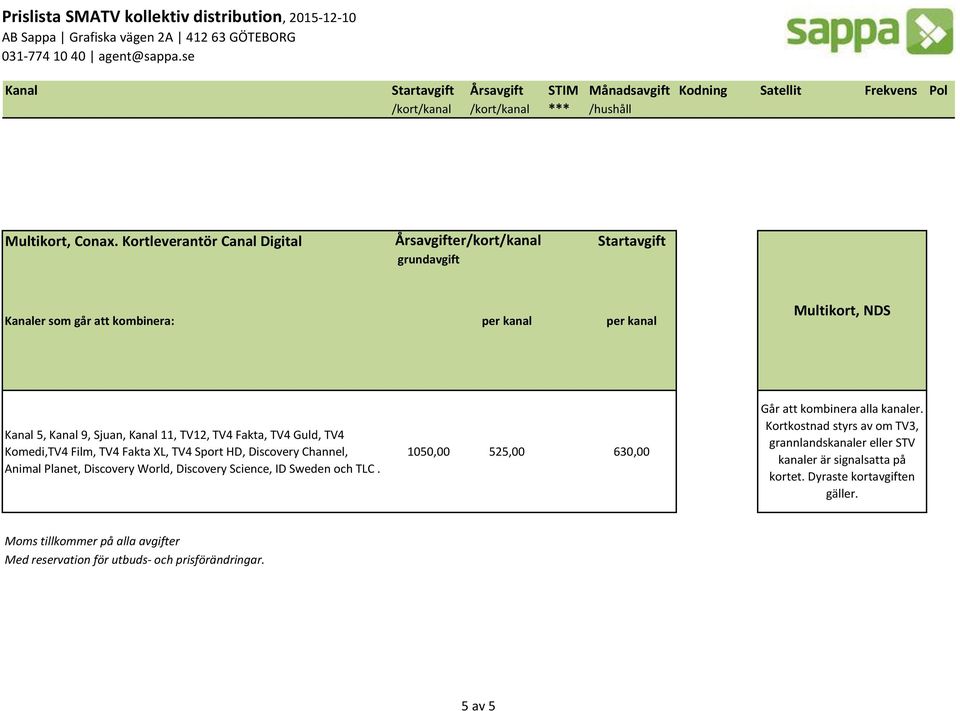Click the value 525,00
Screen dimensions: 960x711
507,452
